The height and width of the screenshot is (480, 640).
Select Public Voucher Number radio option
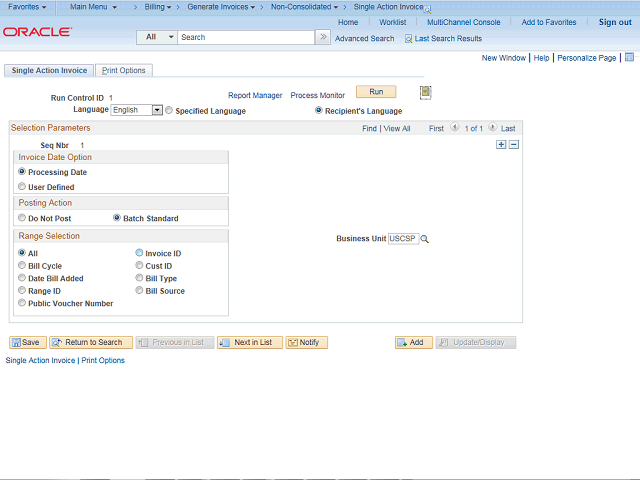[22, 303]
